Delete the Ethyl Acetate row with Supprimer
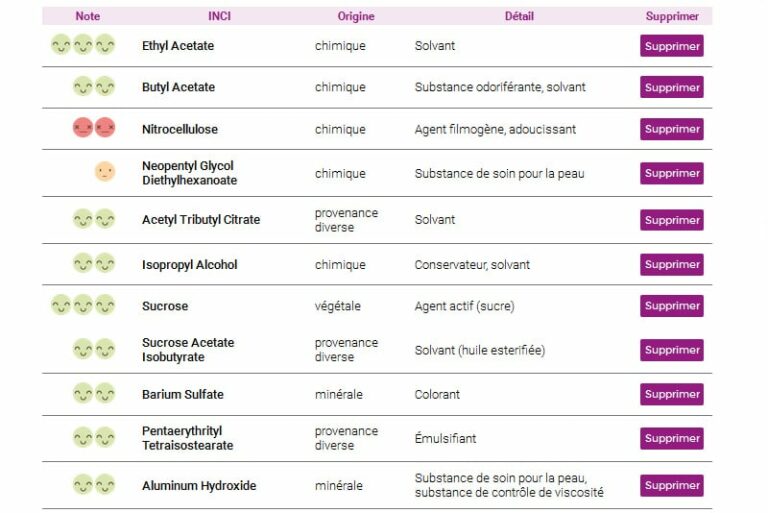Viewport: 768px width, 513px height. 672,46
